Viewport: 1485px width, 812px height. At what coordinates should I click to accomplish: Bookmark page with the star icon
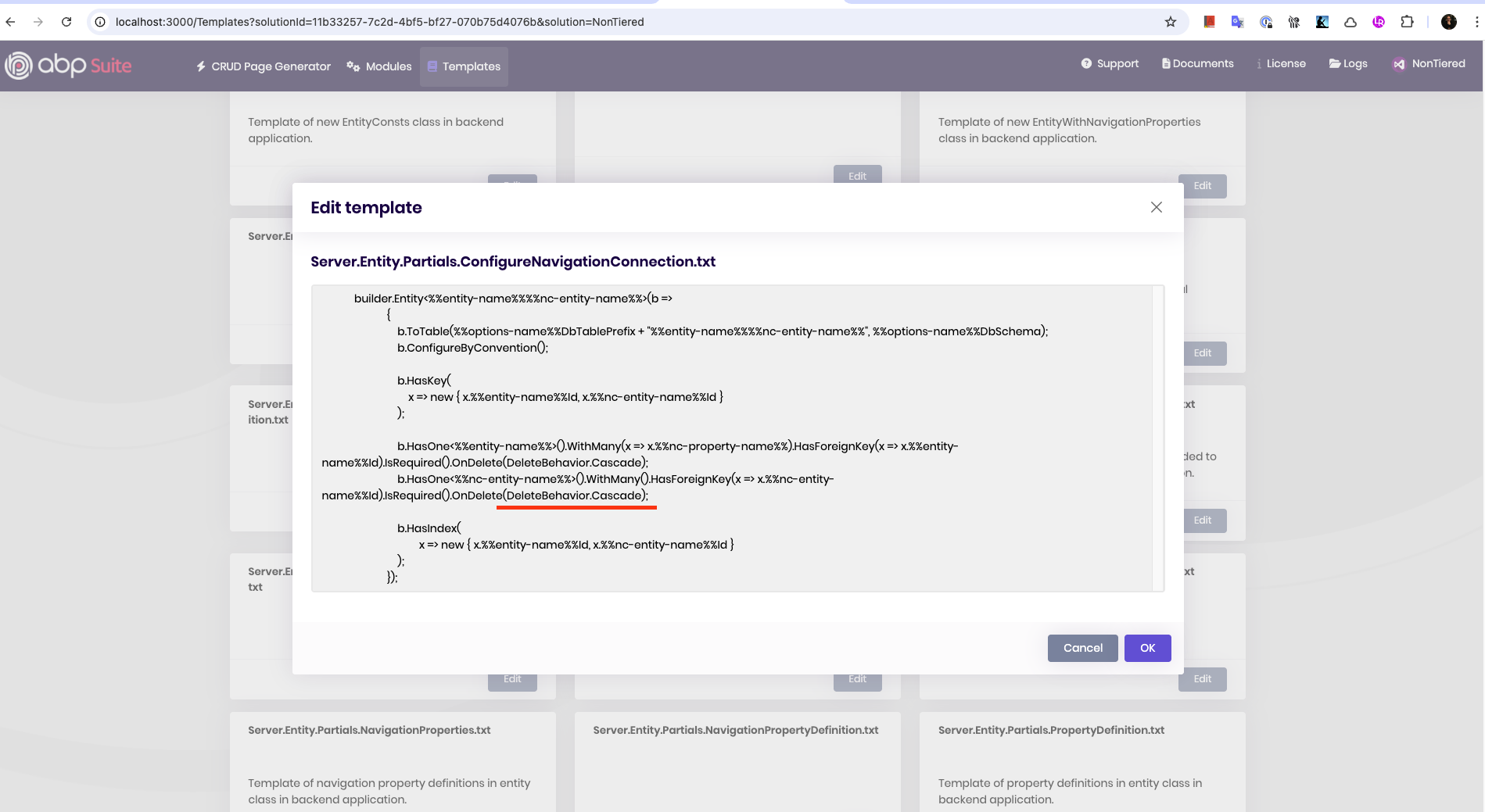point(1170,22)
